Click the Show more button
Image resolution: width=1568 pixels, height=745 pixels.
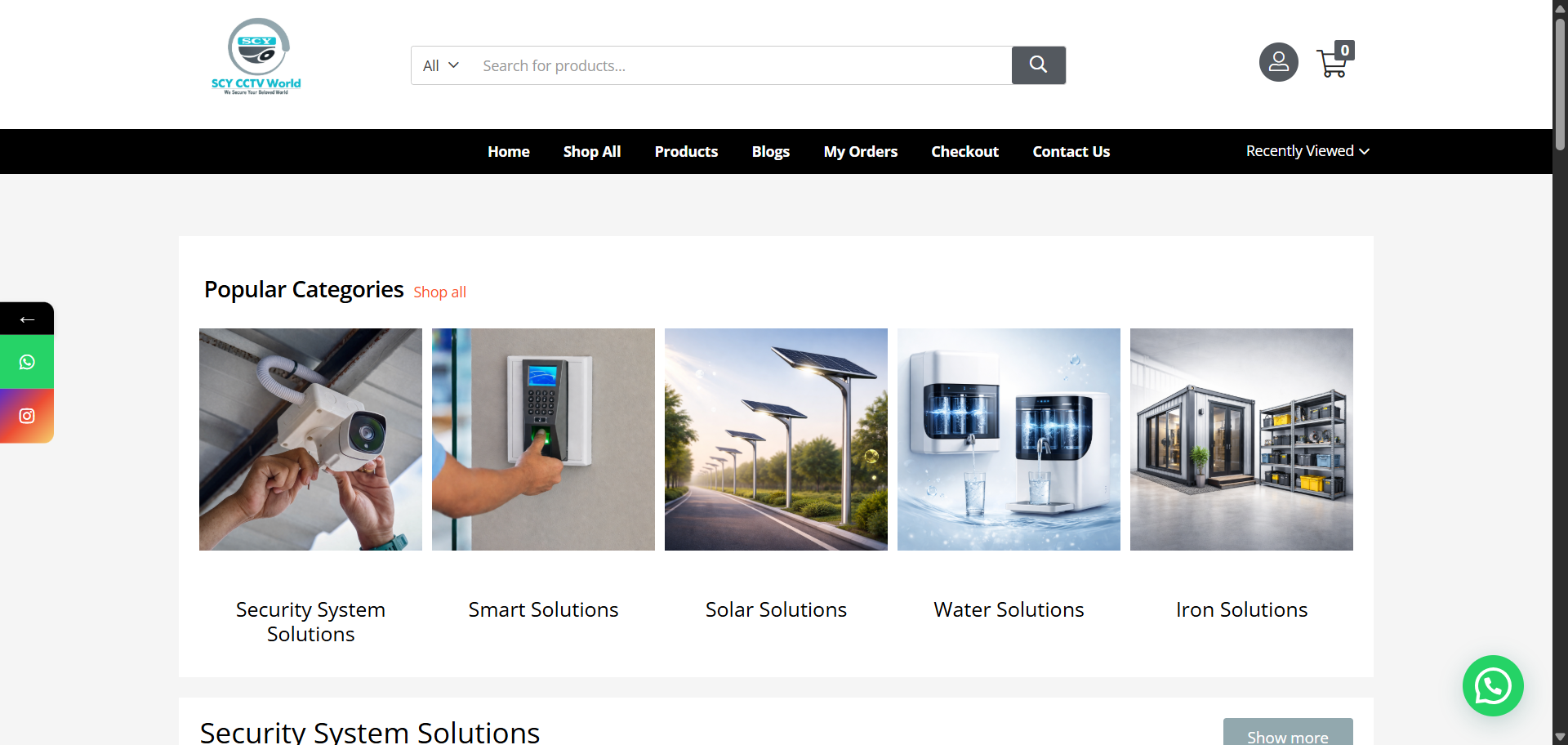pos(1288,732)
